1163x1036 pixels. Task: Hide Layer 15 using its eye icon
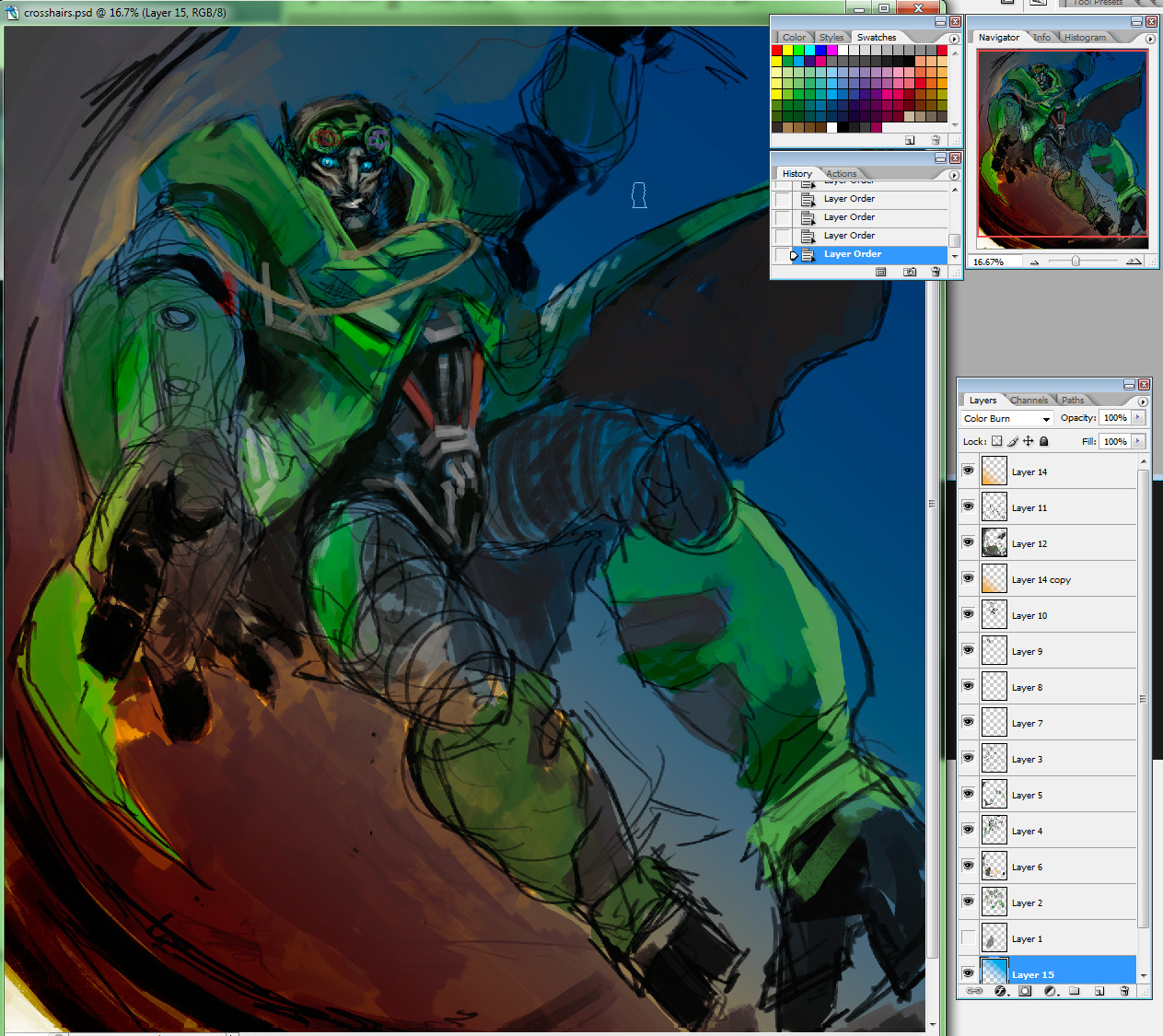tap(968, 973)
